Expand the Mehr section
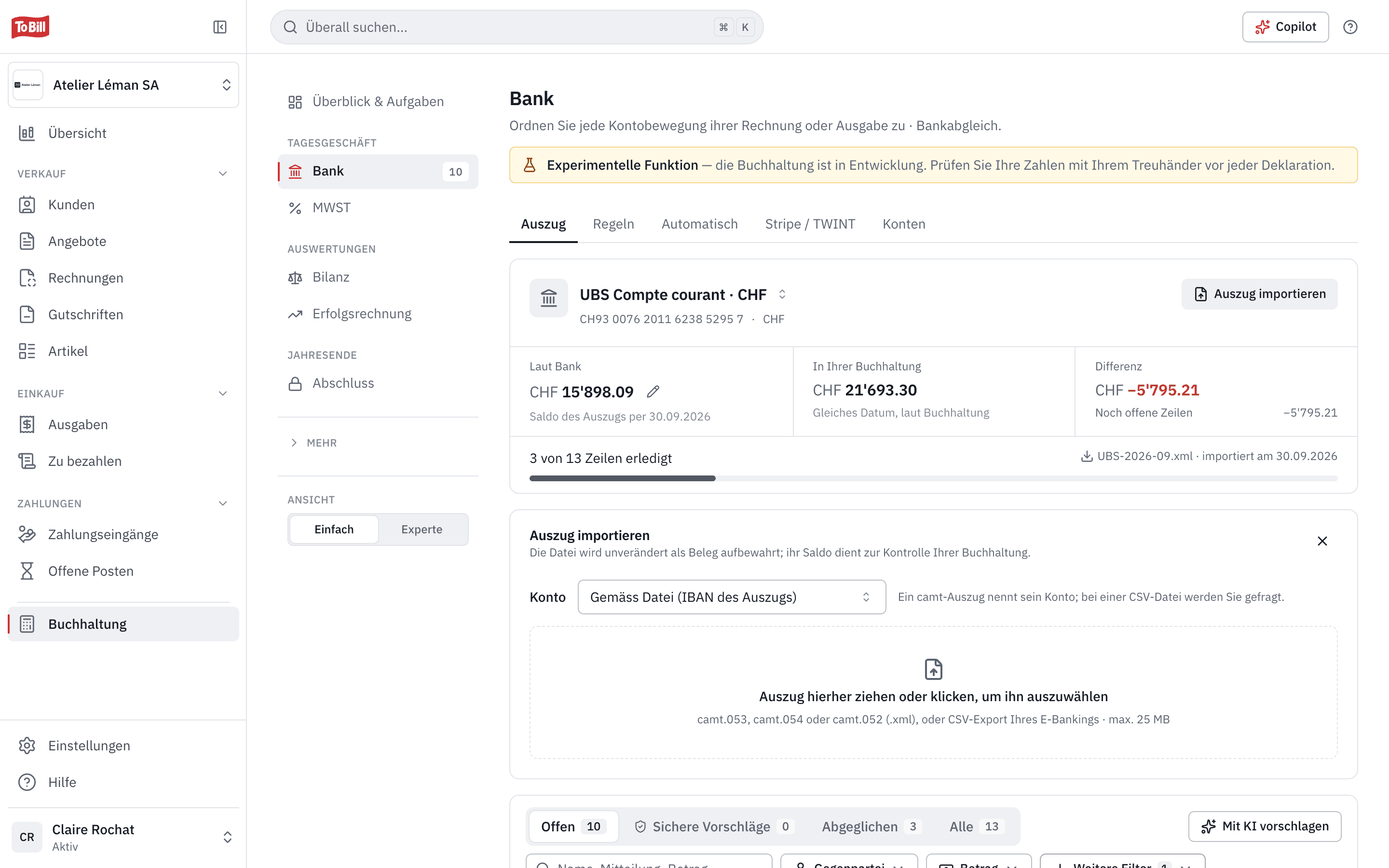1389x868 pixels. pyautogui.click(x=313, y=443)
